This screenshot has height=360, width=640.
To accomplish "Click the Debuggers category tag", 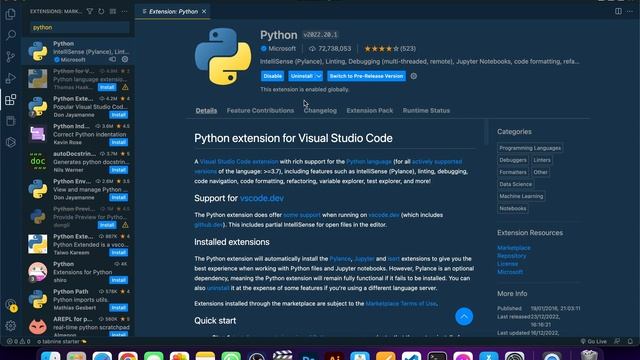I will 513,160.
